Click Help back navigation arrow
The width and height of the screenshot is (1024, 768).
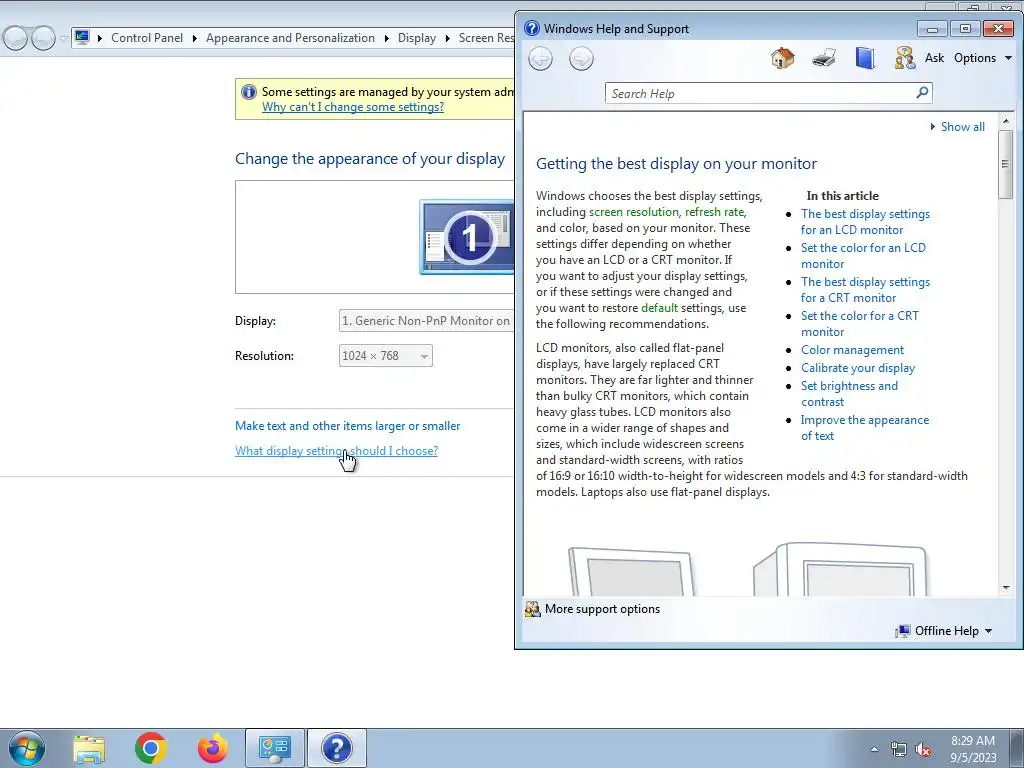point(540,59)
